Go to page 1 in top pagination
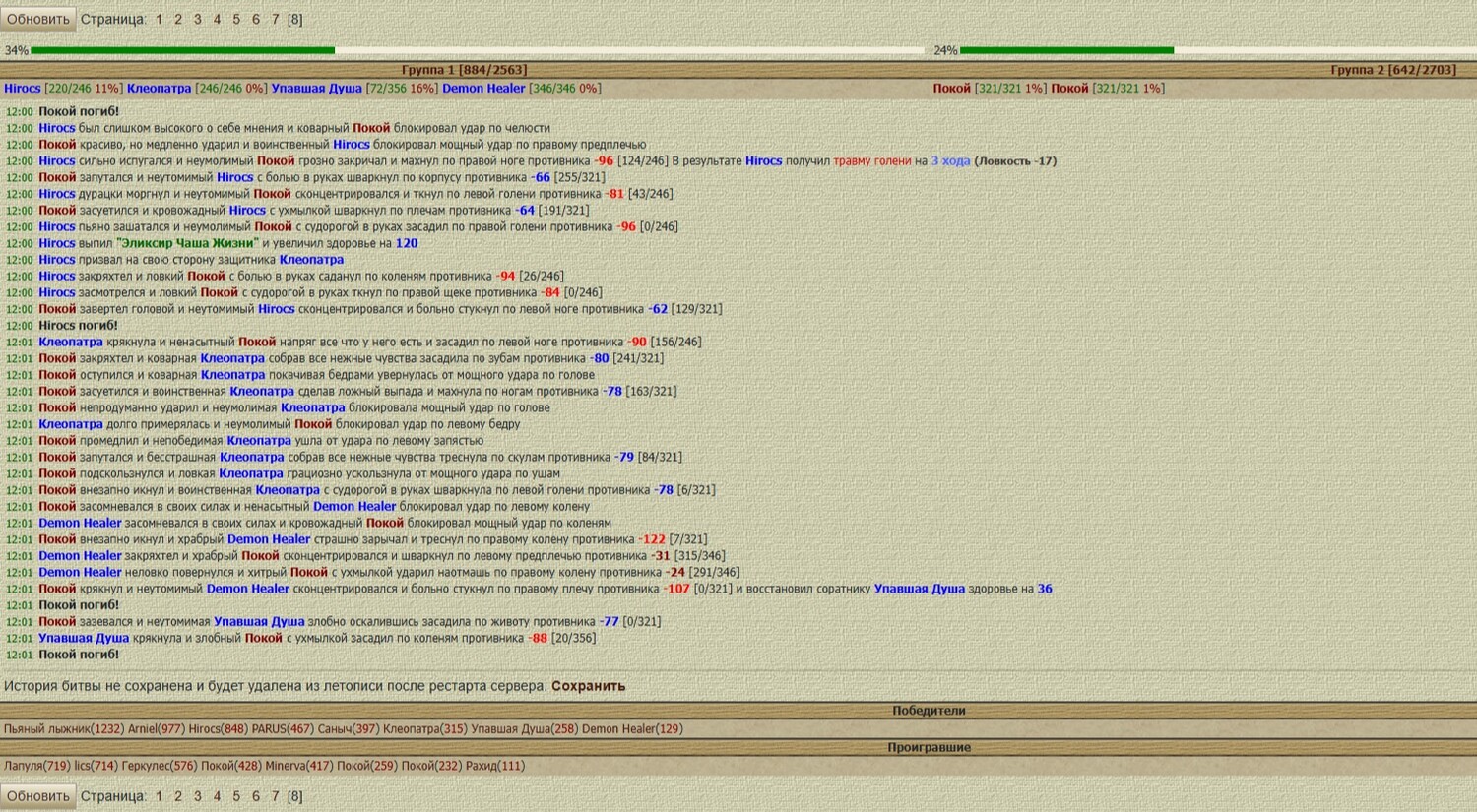Image resolution: width=1477 pixels, height=812 pixels. point(159,19)
